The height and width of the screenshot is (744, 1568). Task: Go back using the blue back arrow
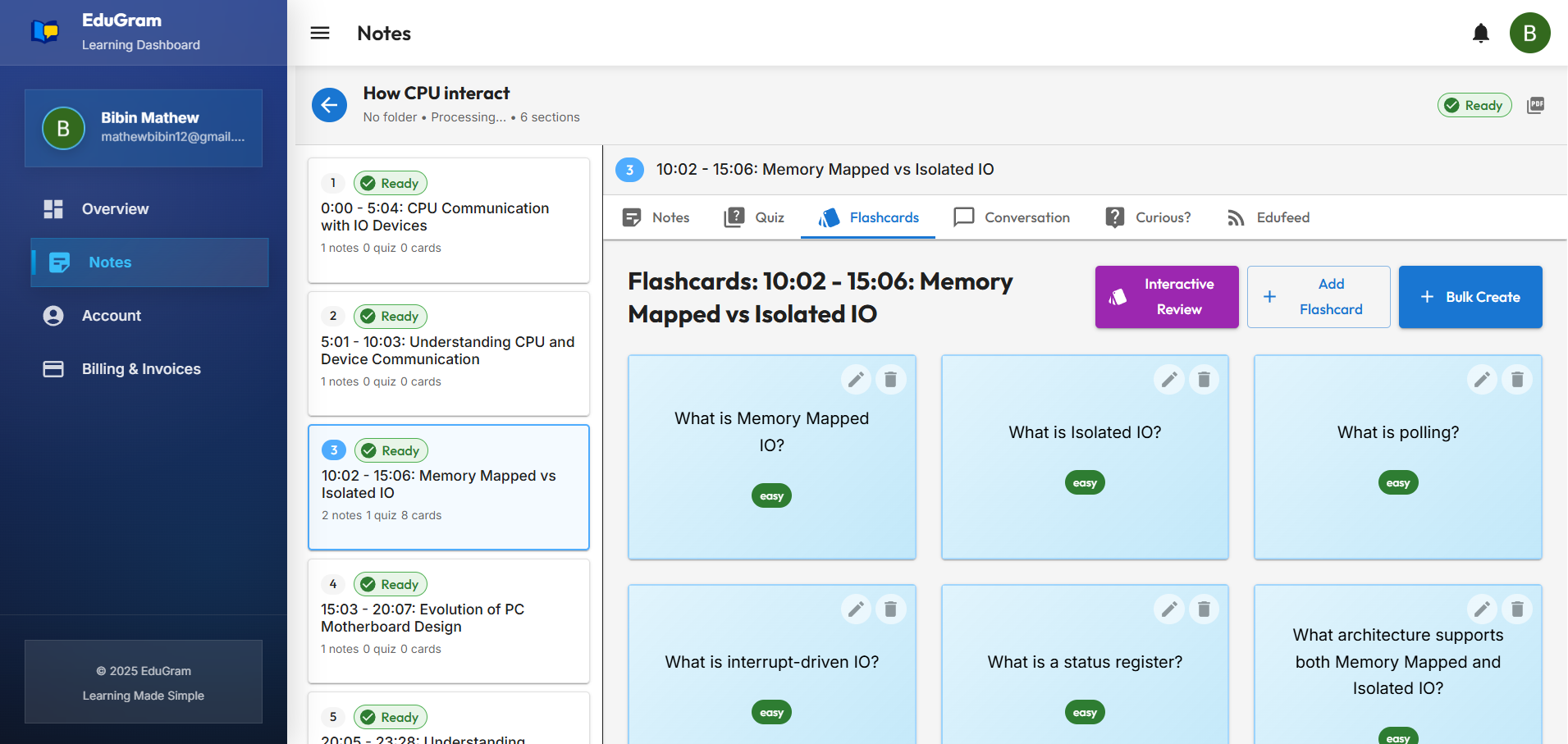tap(329, 104)
